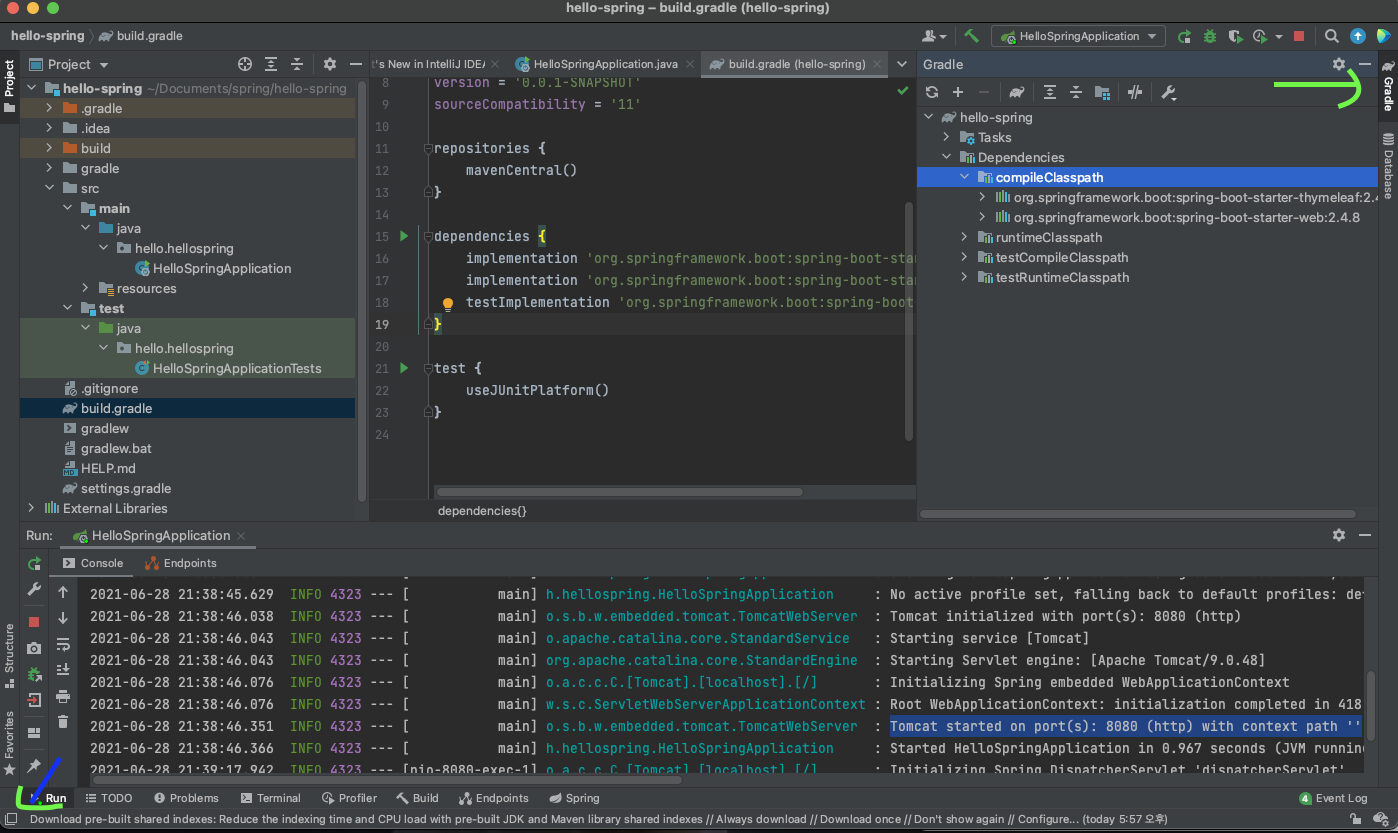Click the print console output icon
This screenshot has height=833, width=1398.
click(x=63, y=696)
